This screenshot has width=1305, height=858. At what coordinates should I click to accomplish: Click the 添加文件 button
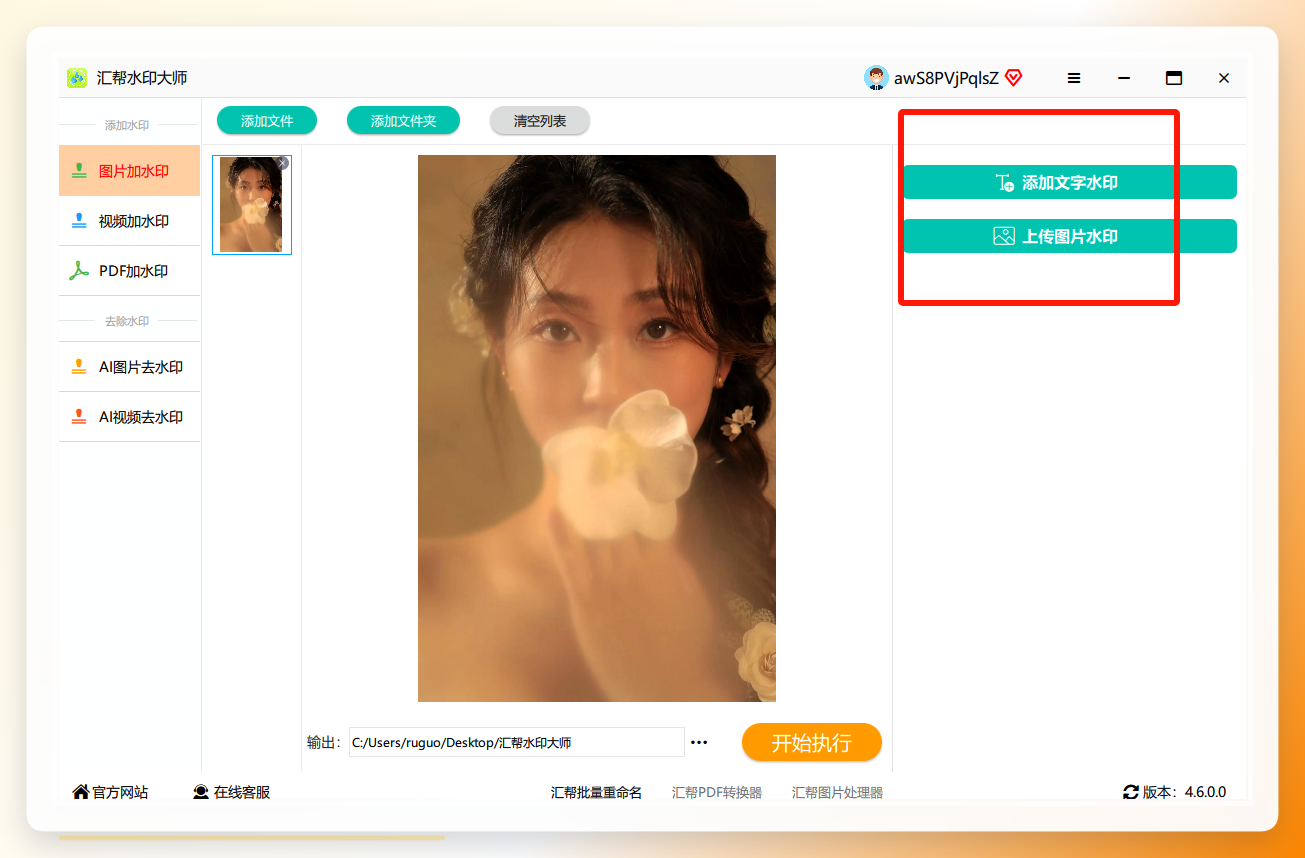tap(267, 121)
